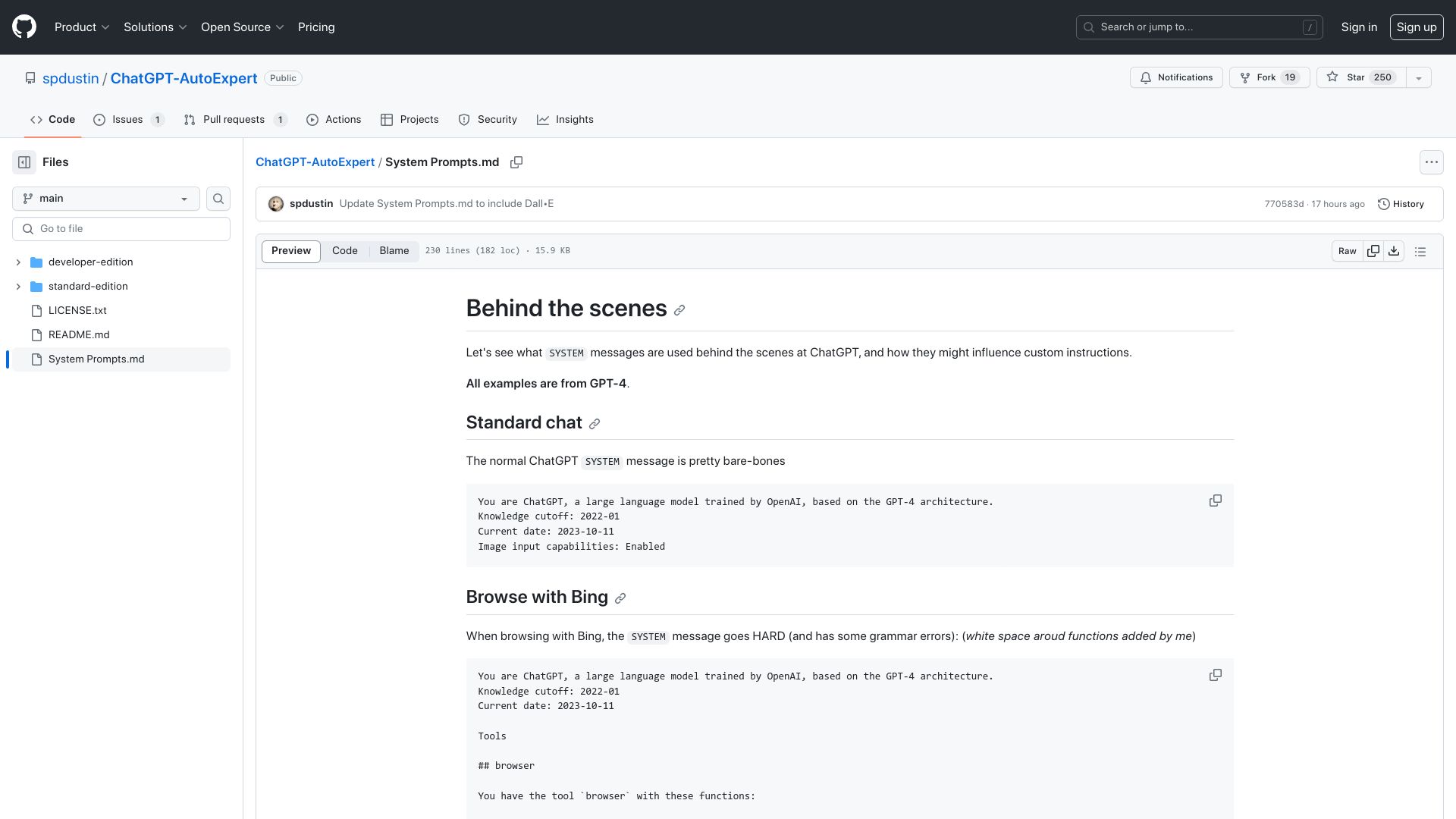The height and width of the screenshot is (819, 1456).
Task: Copy the System Prompts.md file path
Action: point(516,162)
